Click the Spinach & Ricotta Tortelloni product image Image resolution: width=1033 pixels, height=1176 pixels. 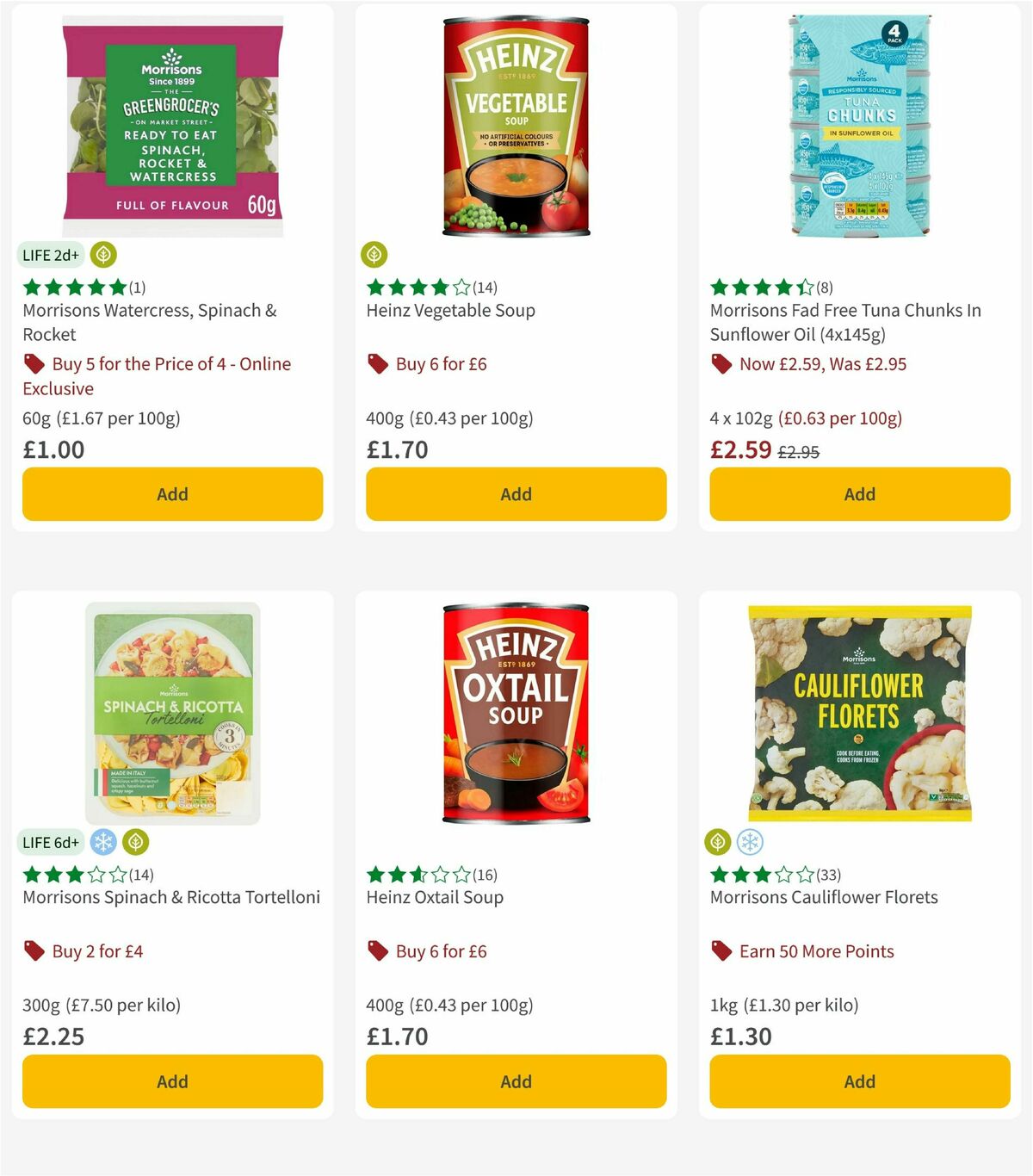(171, 712)
